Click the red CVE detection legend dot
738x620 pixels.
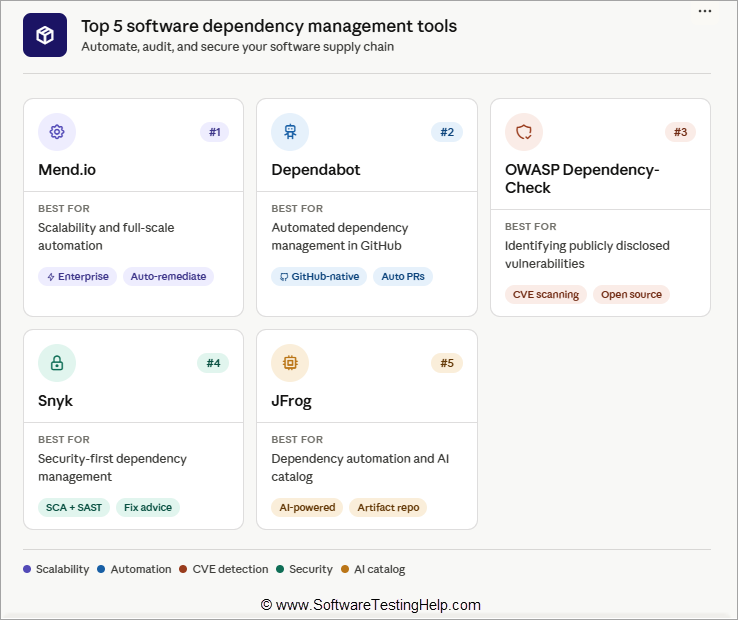[x=183, y=569]
